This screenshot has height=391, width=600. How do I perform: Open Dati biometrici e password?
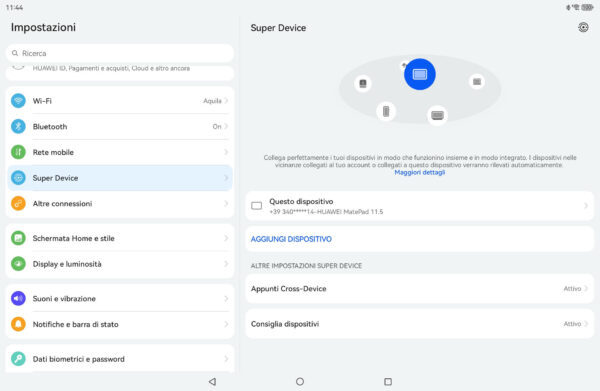point(120,359)
